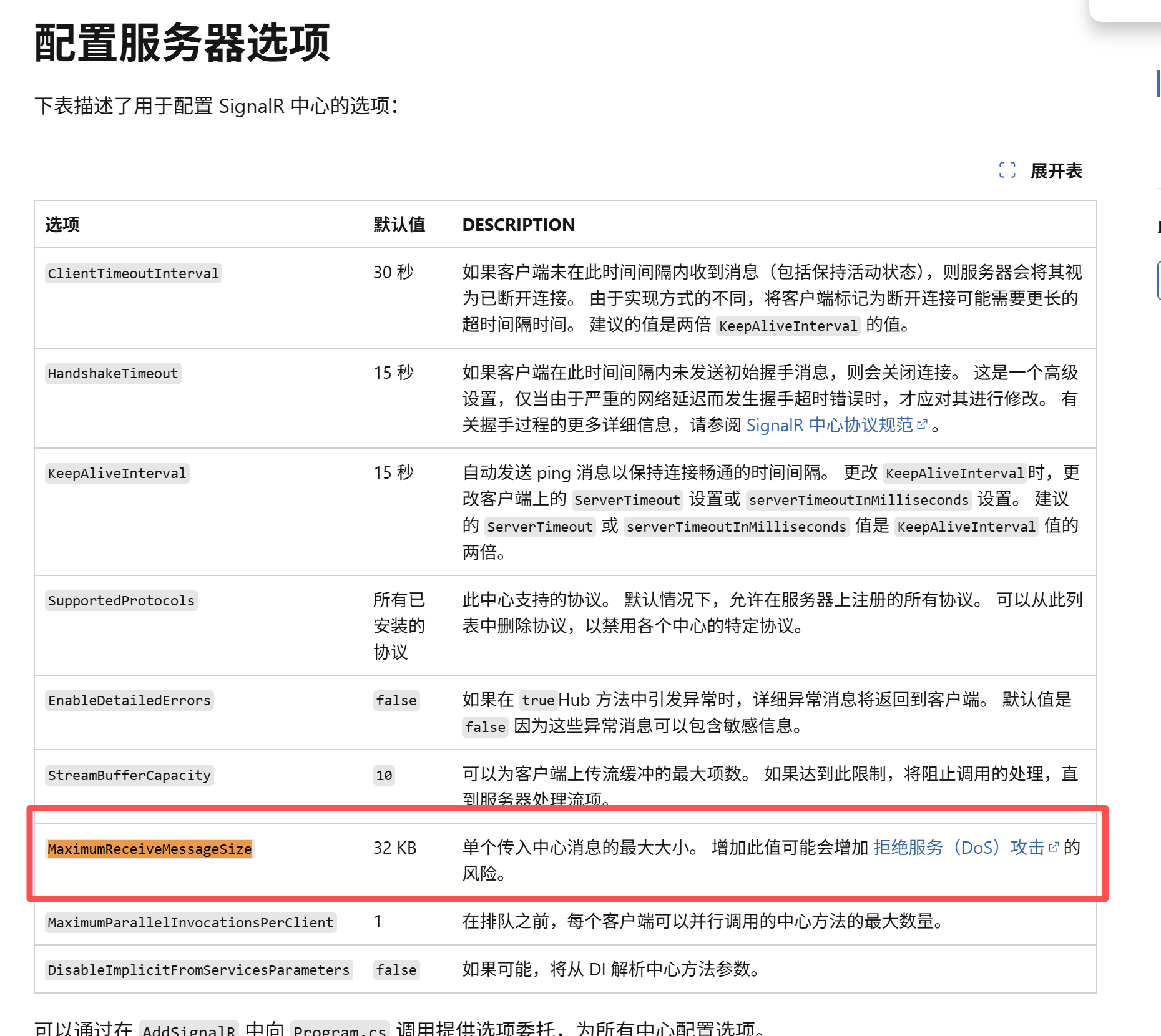Click the StreamBufferCapacity option code
This screenshot has height=1036, width=1161.
pyautogui.click(x=129, y=775)
